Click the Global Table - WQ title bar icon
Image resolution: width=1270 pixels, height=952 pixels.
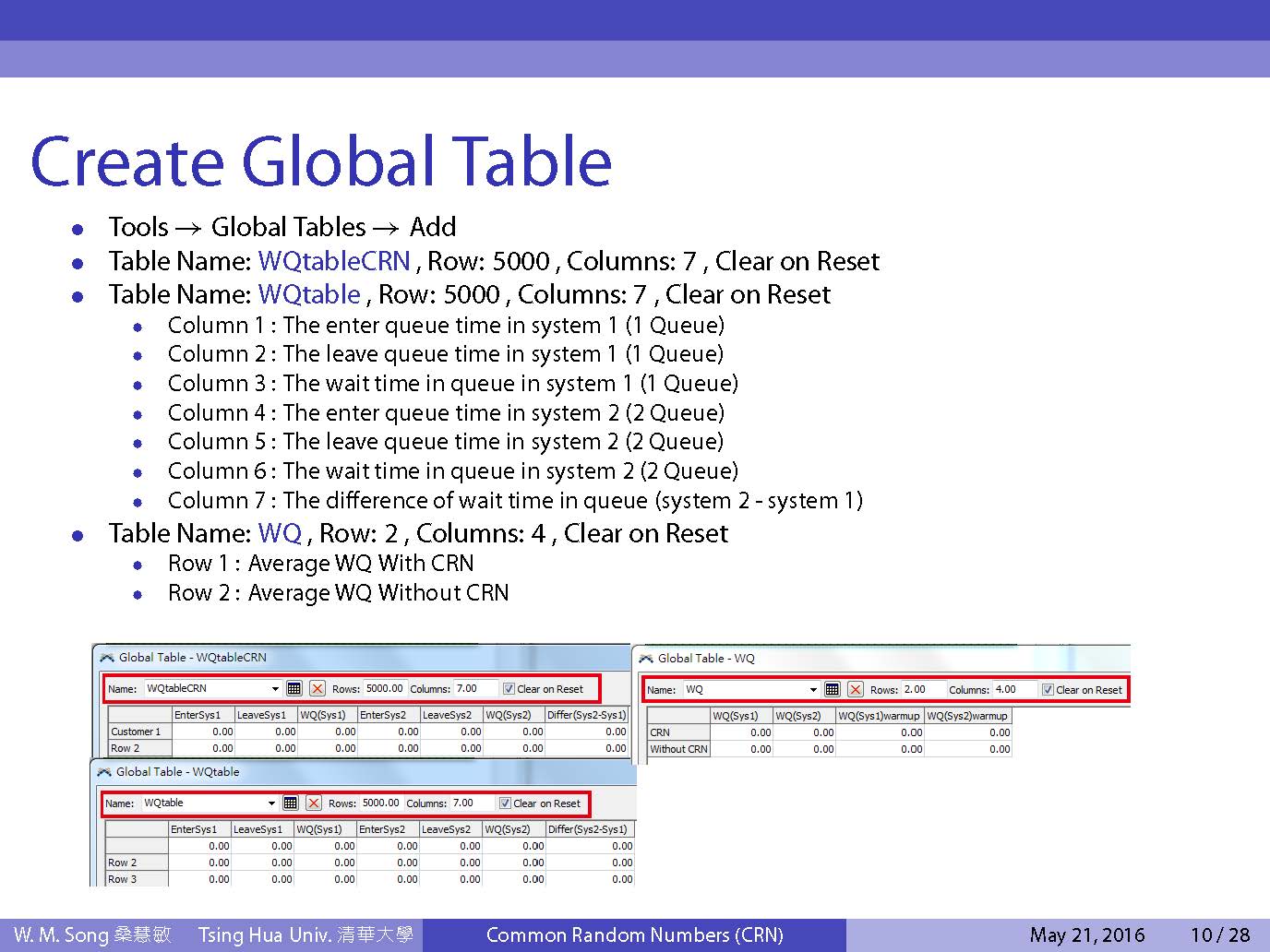(x=646, y=659)
